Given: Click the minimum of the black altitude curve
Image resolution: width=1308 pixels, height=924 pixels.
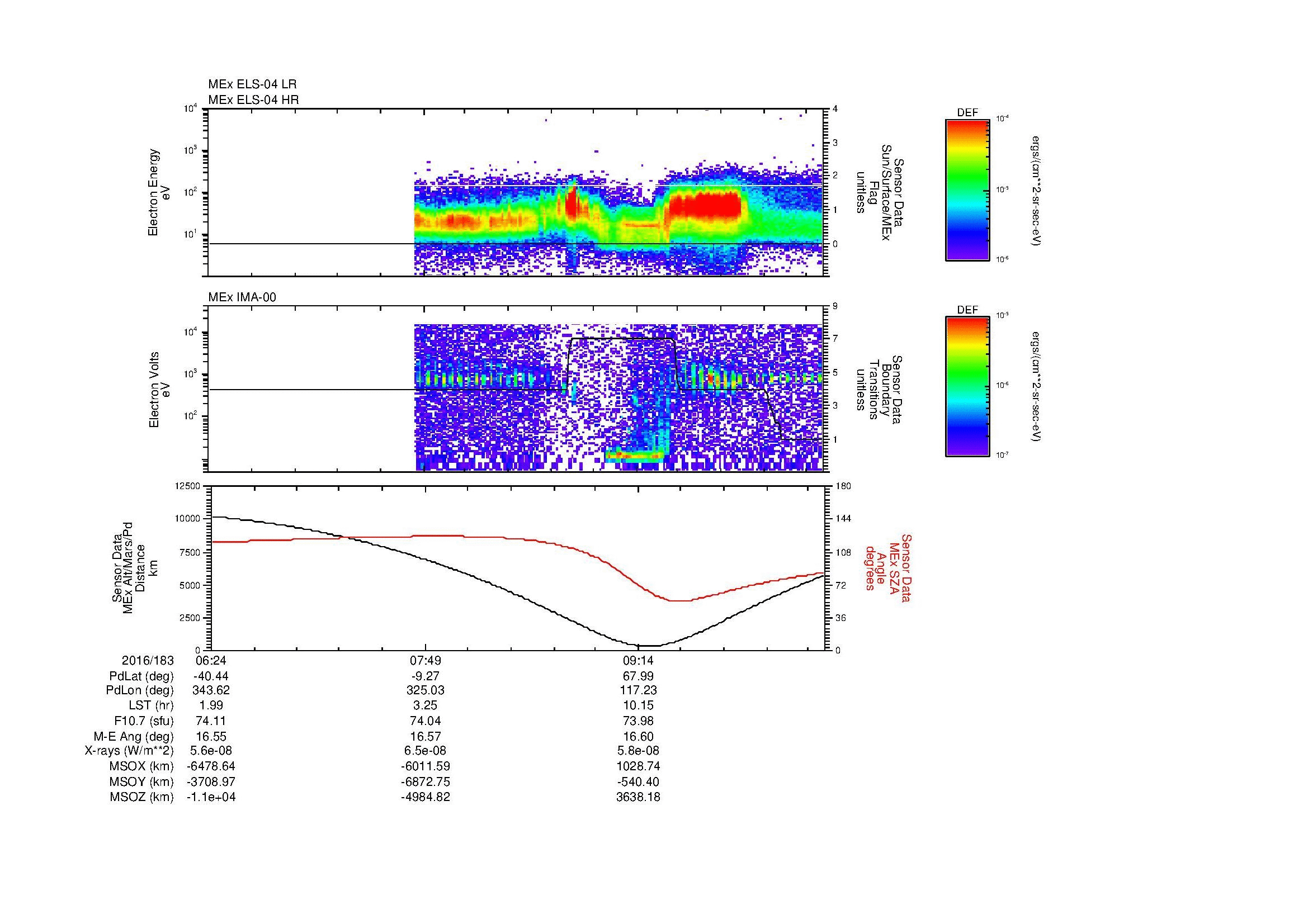Looking at the screenshot, I should [648, 646].
